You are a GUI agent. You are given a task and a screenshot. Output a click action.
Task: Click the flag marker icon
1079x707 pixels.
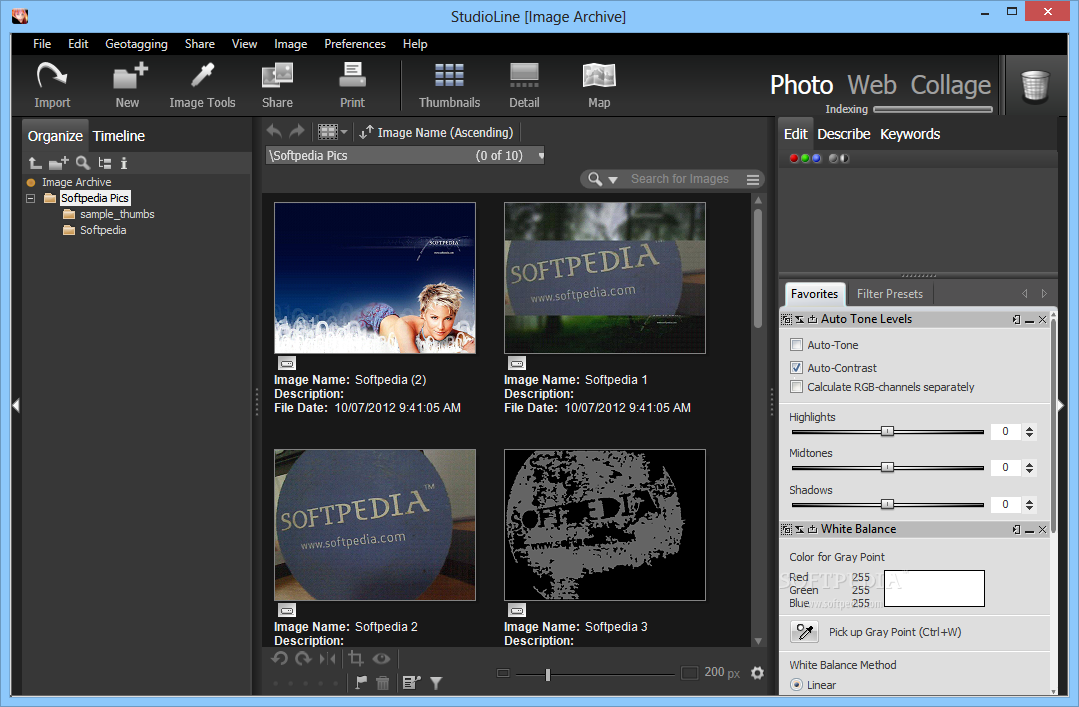[361, 682]
